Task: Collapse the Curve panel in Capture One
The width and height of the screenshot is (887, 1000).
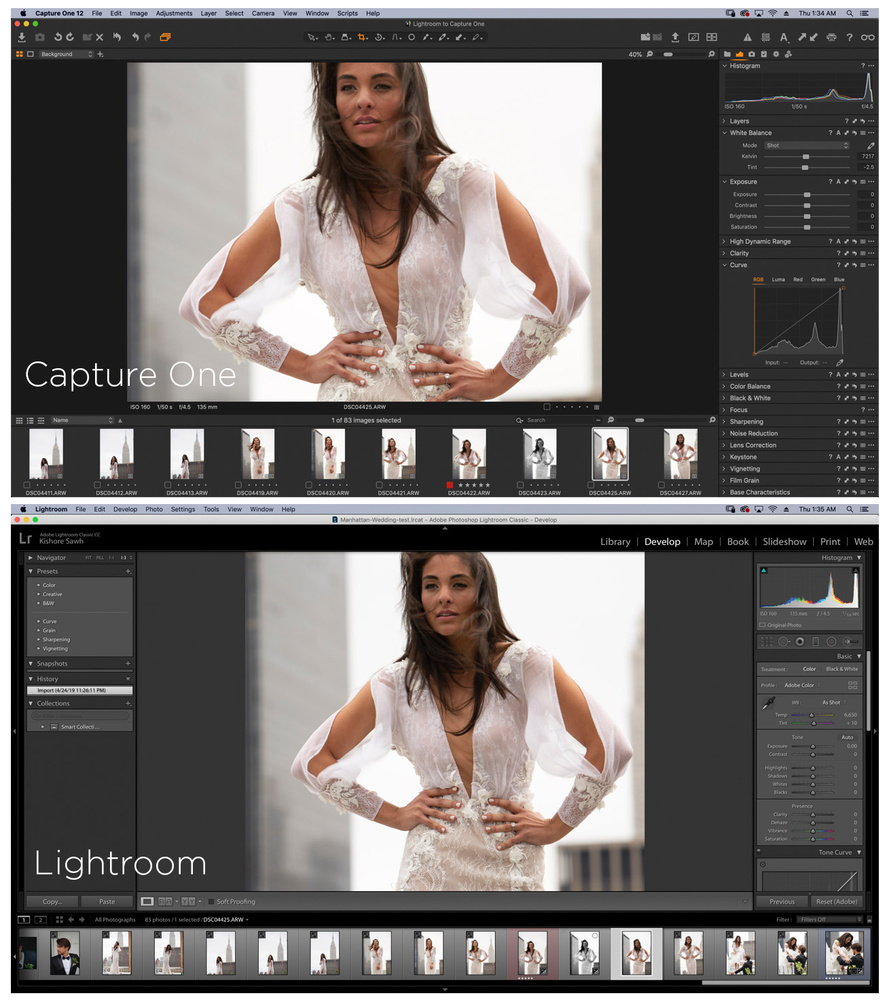Action: tap(724, 265)
